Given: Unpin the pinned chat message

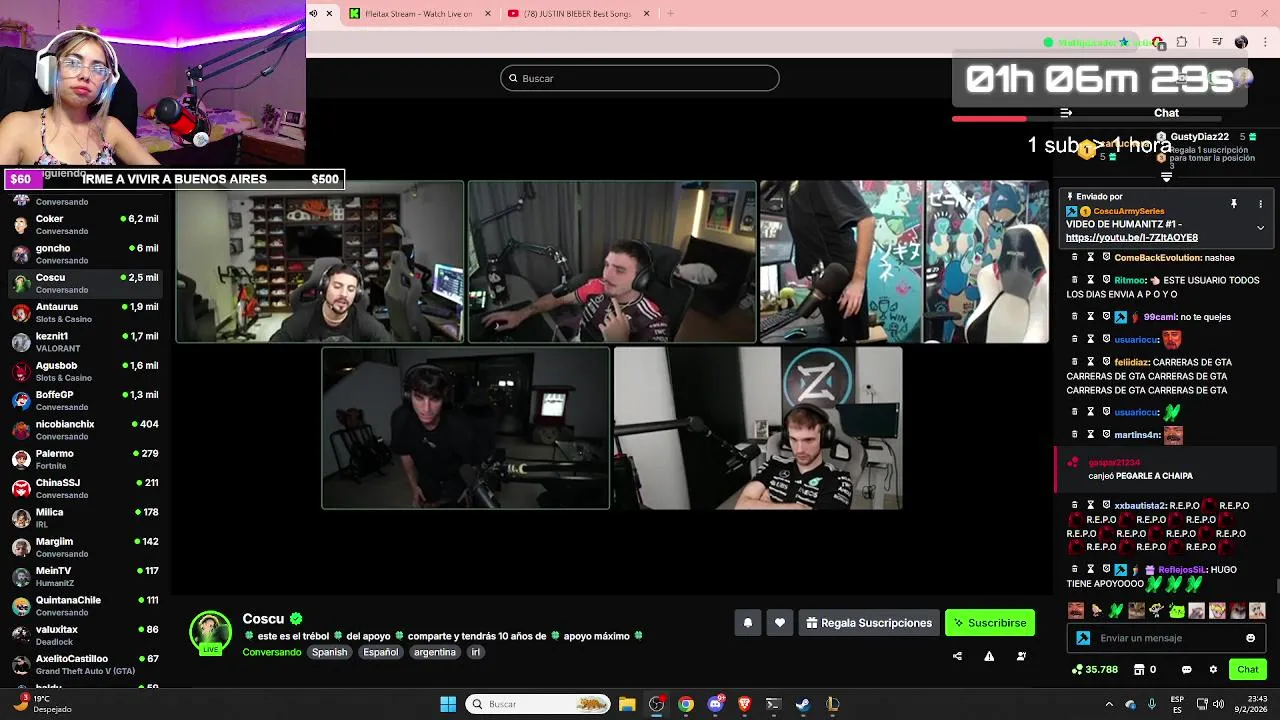Looking at the screenshot, I should (x=1234, y=203).
